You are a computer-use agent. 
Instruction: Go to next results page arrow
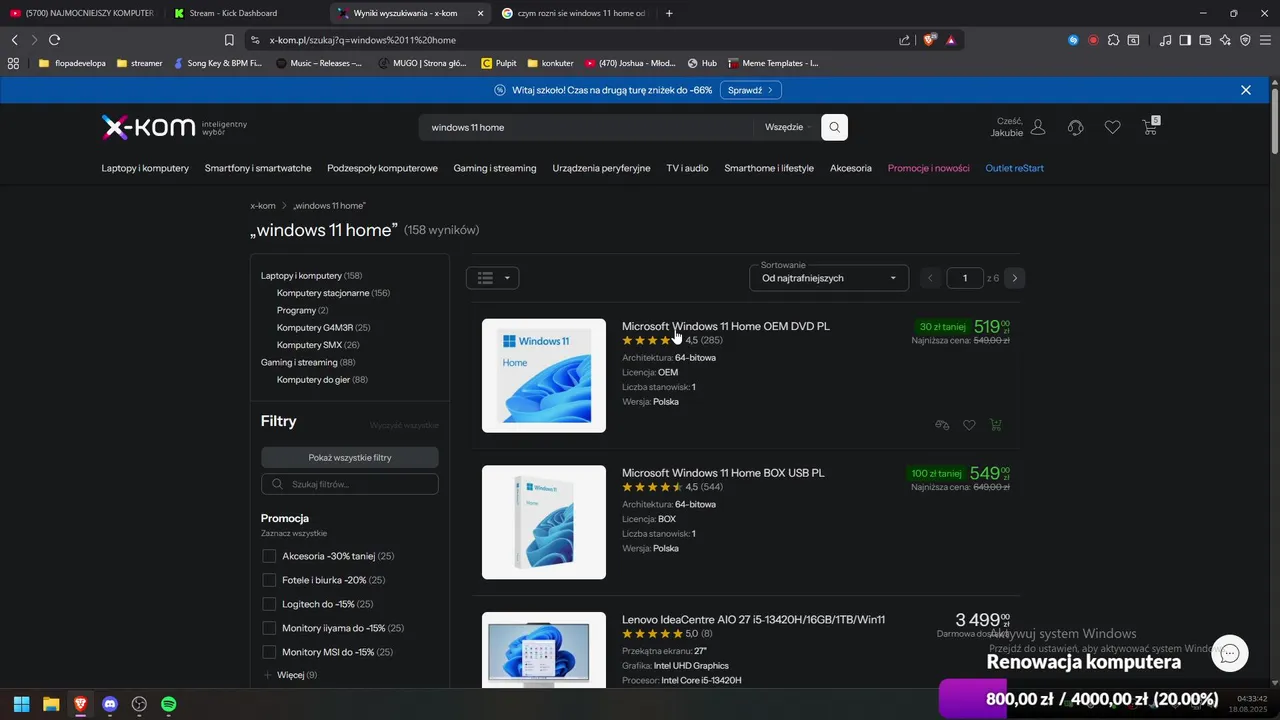[1015, 278]
